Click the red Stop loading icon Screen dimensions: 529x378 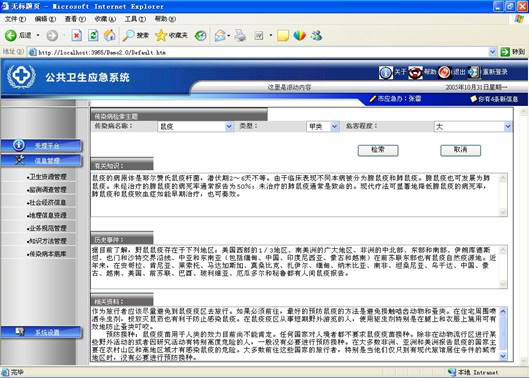point(77,35)
